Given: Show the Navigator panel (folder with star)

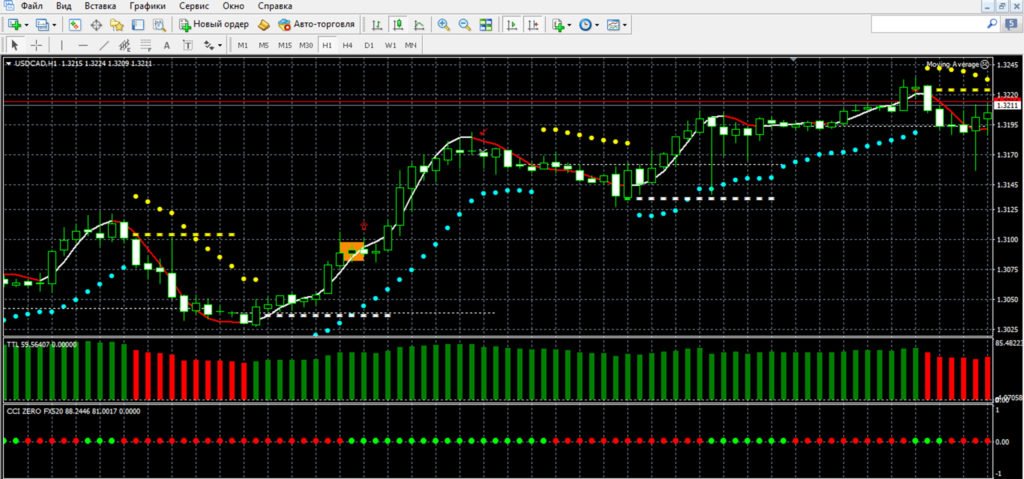Looking at the screenshot, I should point(117,25).
